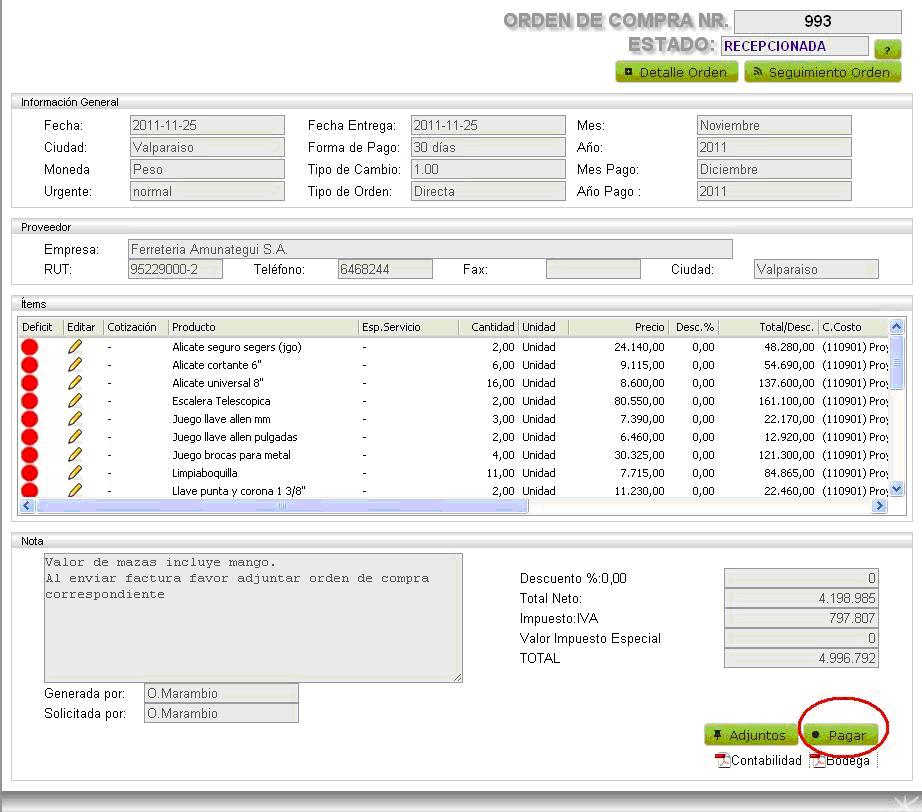Select product text Limpiaboquilla
This screenshot has height=812, width=922.
pos(205,473)
